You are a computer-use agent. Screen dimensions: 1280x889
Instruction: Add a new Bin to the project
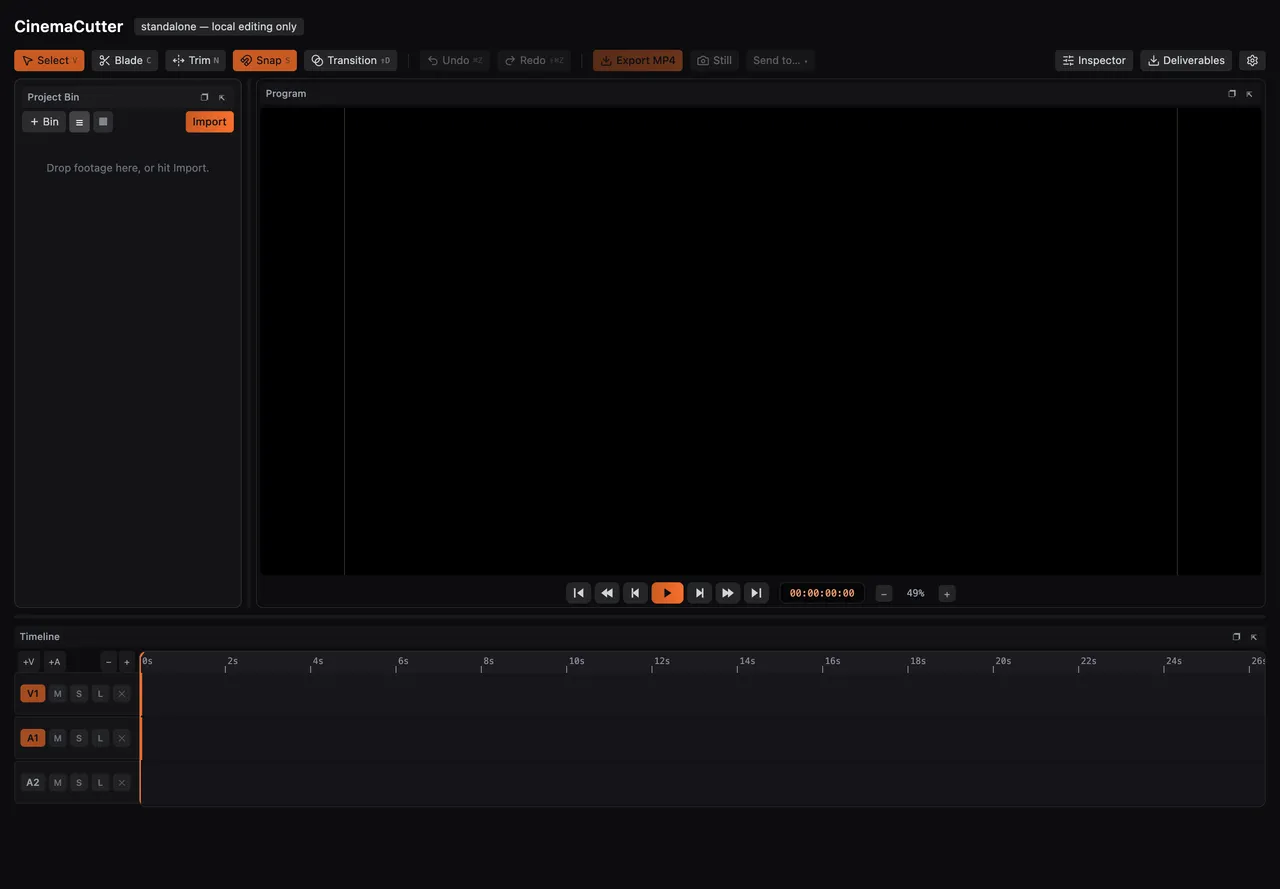[44, 122]
